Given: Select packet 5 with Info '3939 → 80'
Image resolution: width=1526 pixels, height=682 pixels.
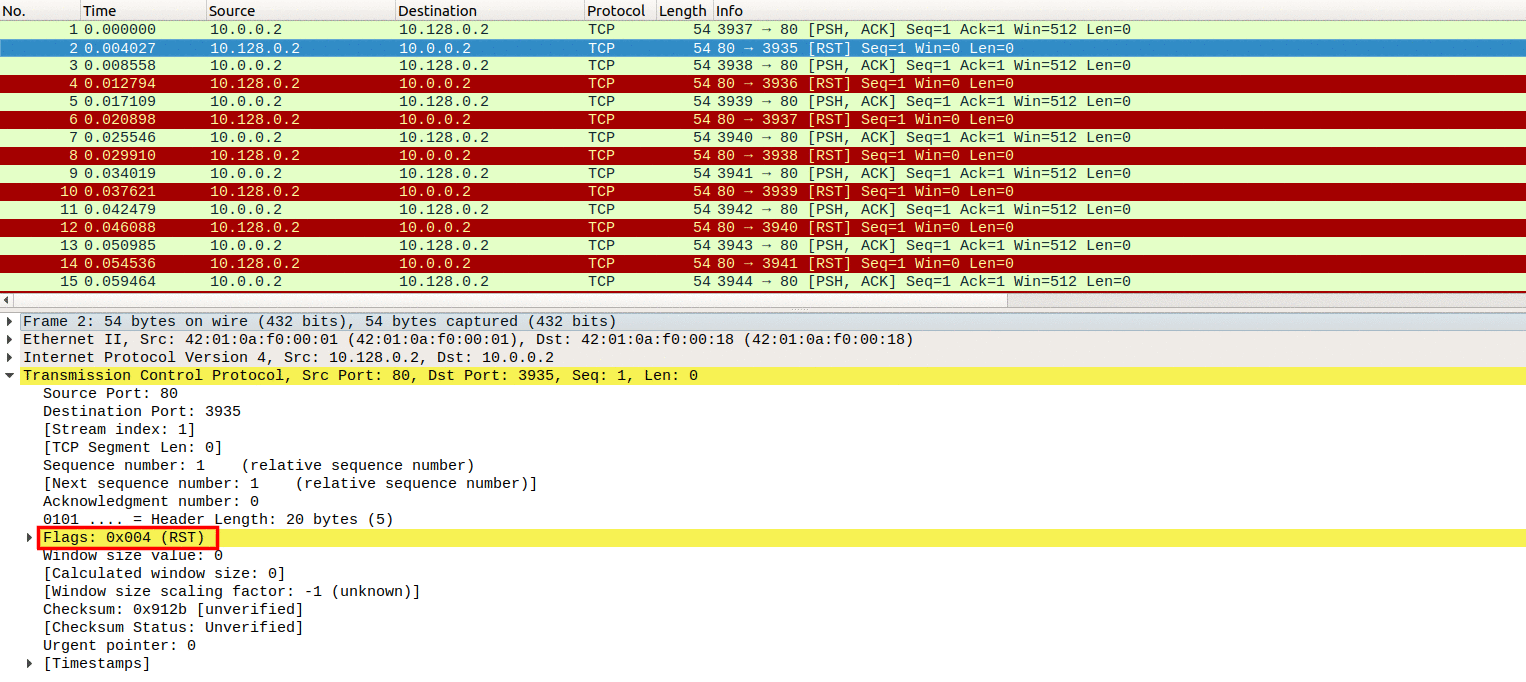Looking at the screenshot, I should coord(763,102).
